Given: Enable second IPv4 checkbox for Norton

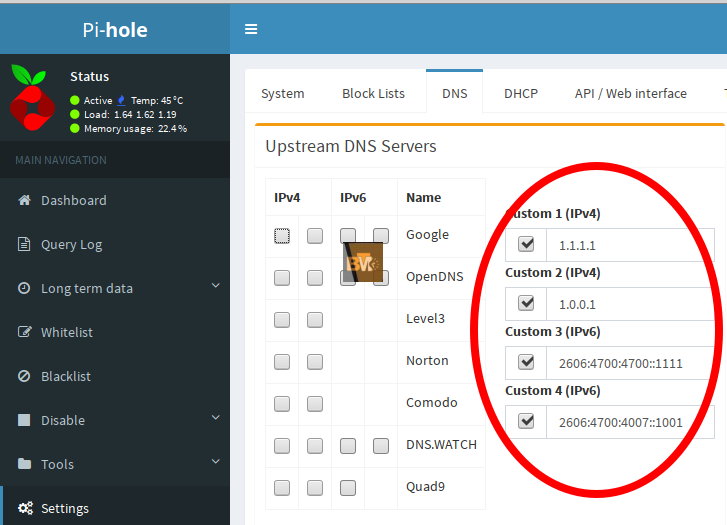Looking at the screenshot, I should [x=315, y=362].
